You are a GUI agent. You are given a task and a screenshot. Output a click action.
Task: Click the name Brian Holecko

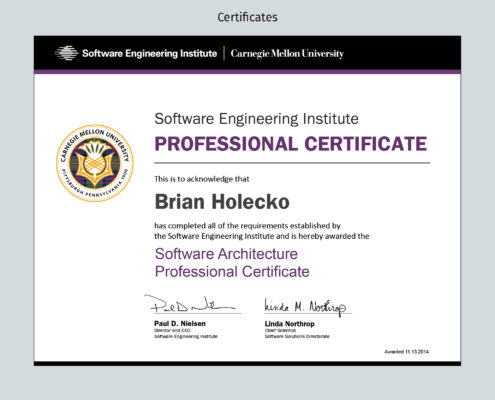pyautogui.click(x=222, y=202)
